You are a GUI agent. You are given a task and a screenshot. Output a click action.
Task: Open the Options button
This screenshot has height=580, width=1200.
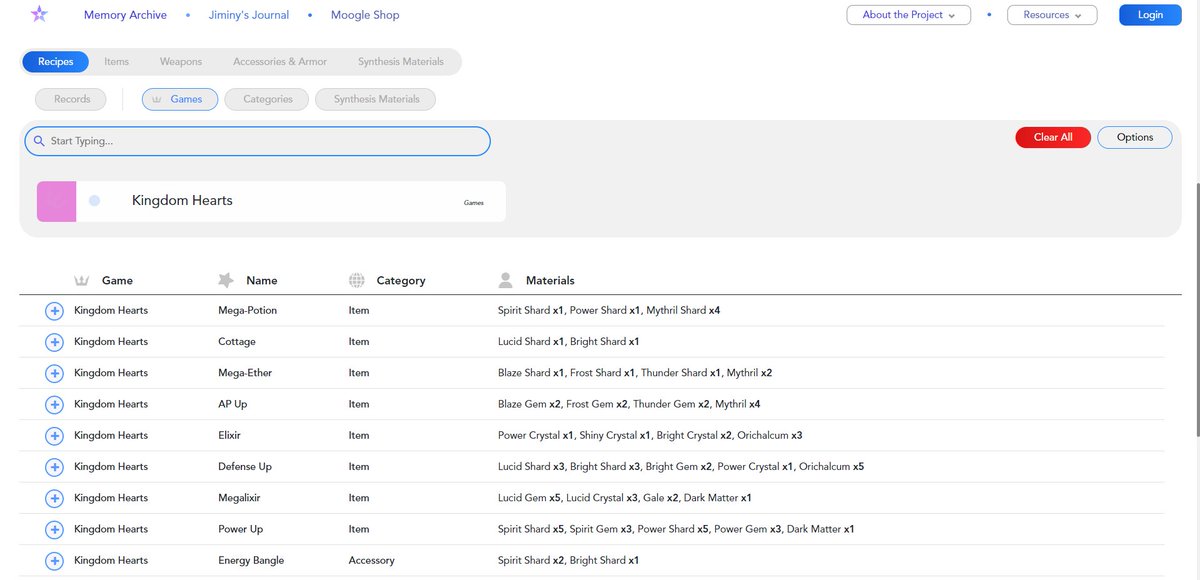tap(1135, 137)
